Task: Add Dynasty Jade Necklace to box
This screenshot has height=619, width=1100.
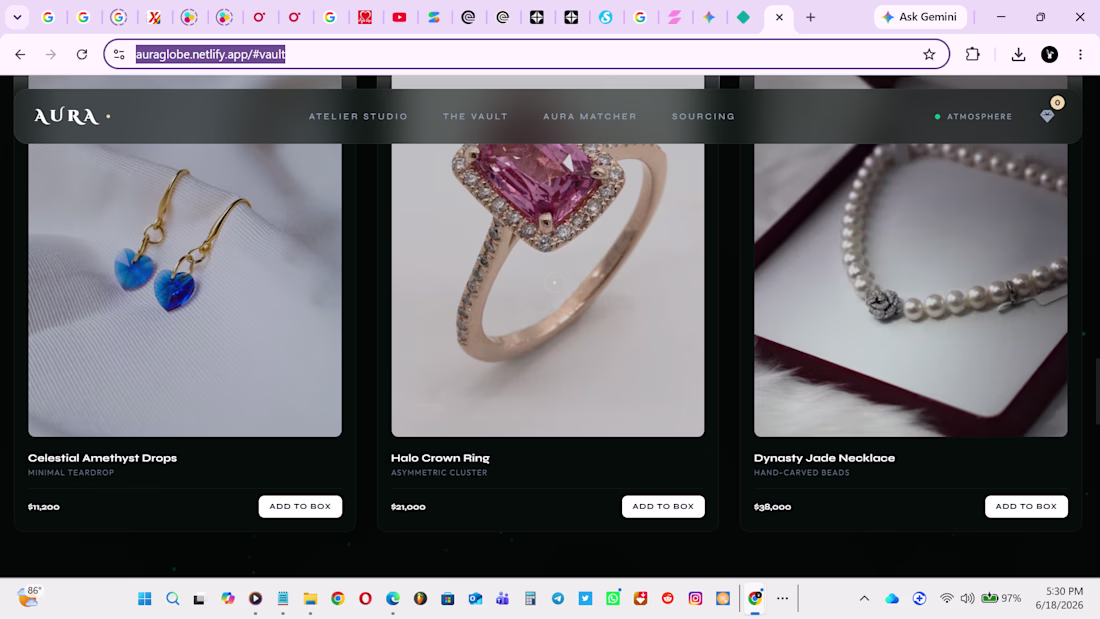Action: (x=1026, y=506)
